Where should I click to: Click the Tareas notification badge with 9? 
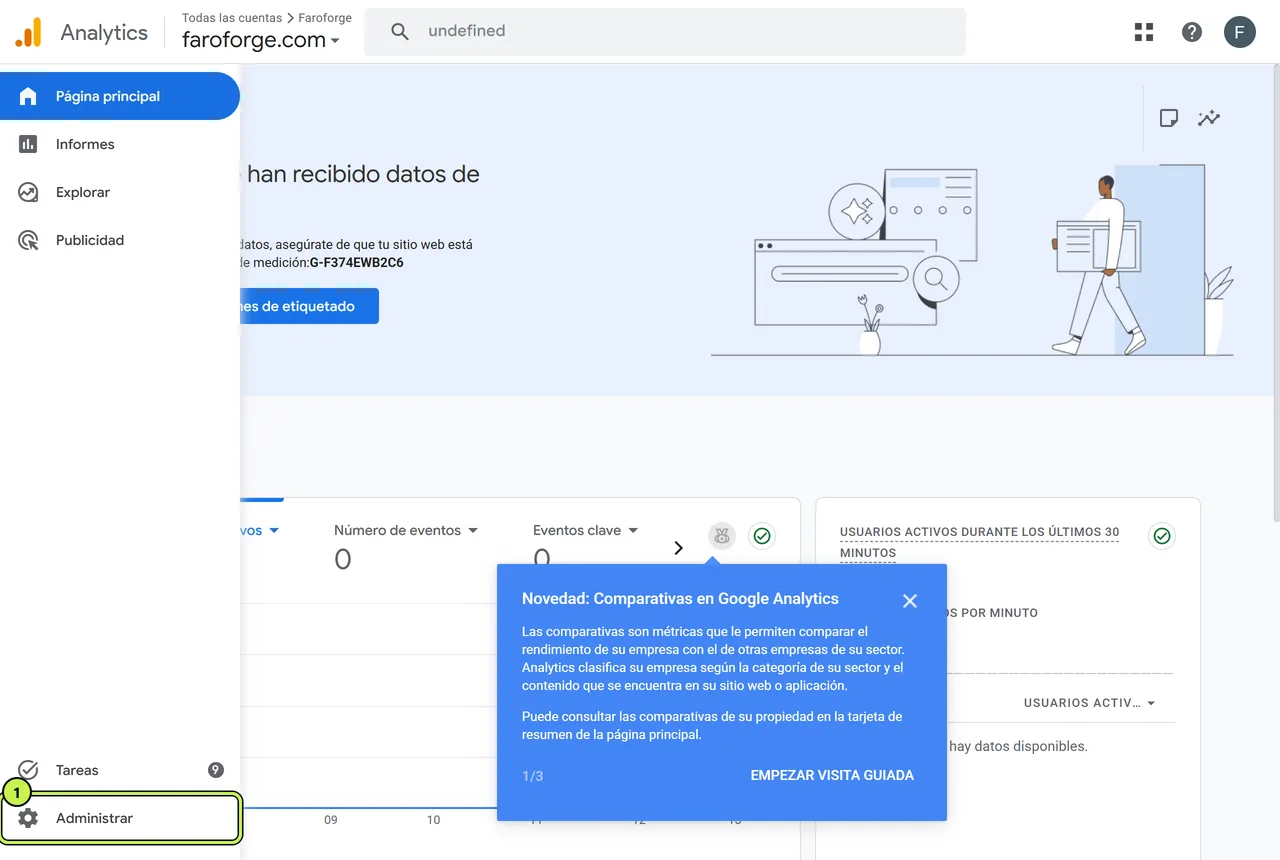[215, 770]
